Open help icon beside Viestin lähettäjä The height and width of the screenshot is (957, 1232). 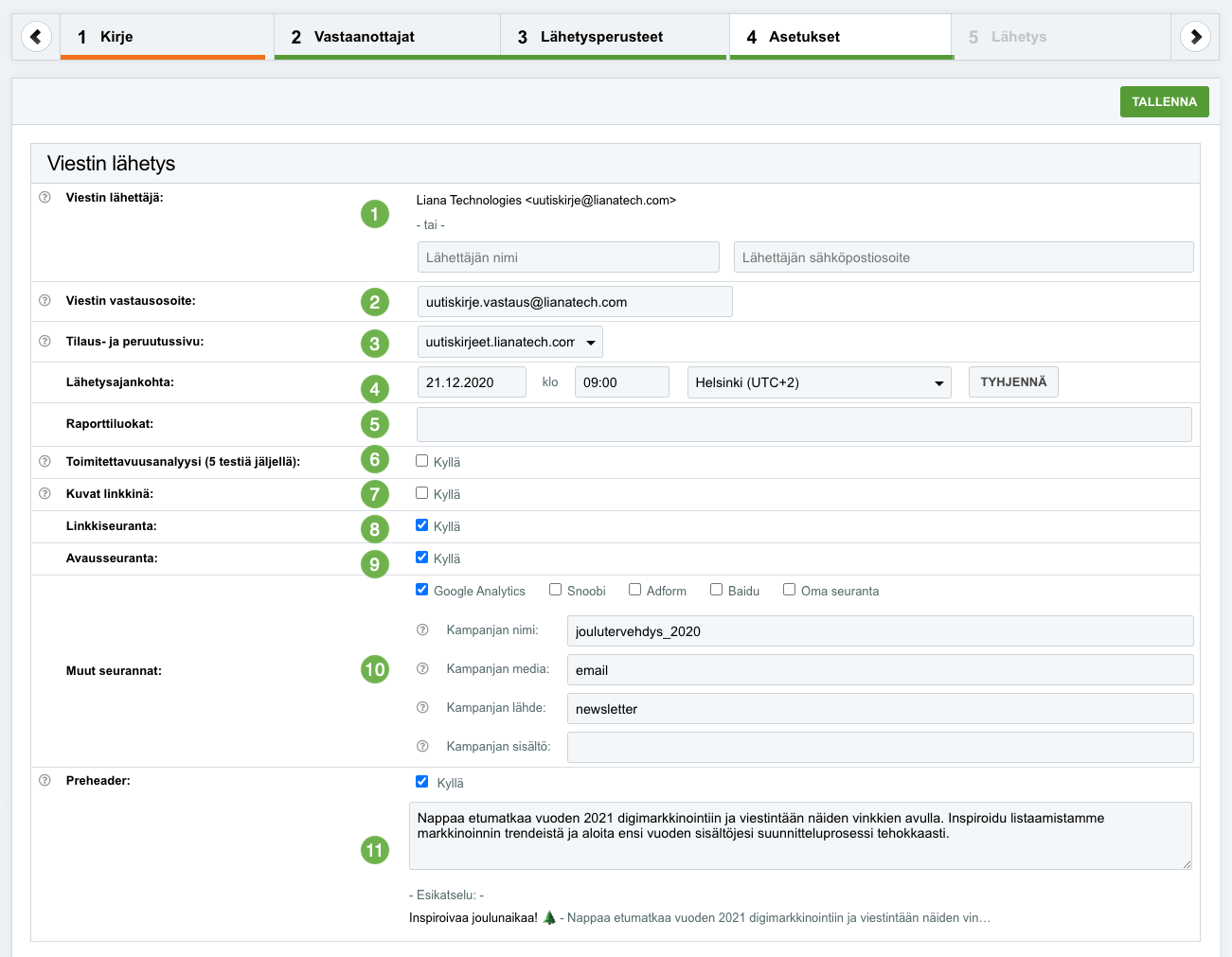pyautogui.click(x=45, y=198)
